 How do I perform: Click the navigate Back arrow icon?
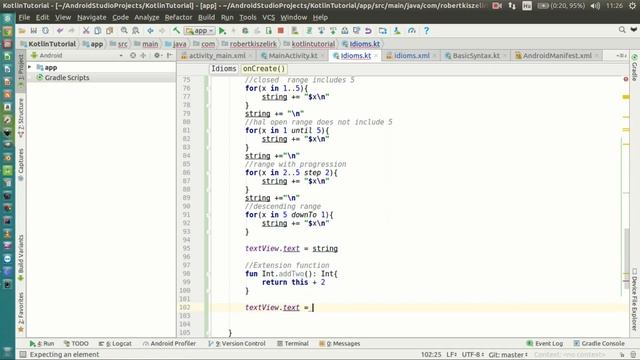point(150,31)
